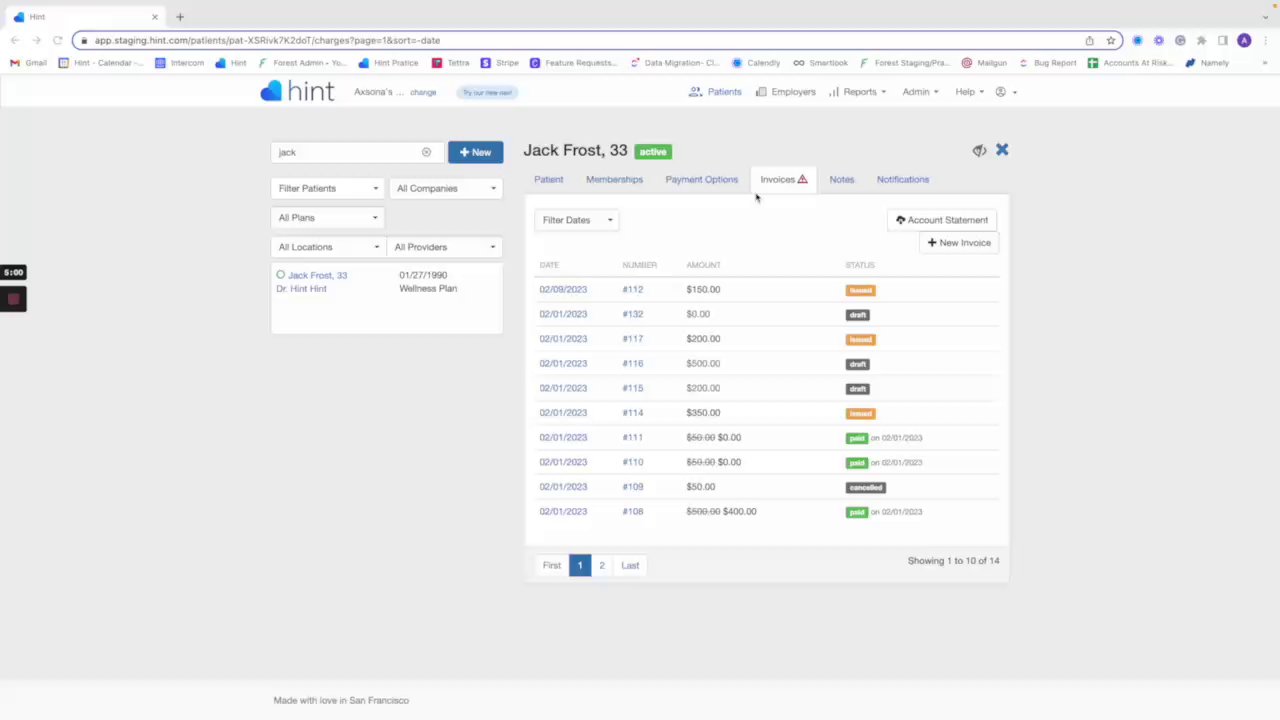Switch to Payment Options tab
The image size is (1280, 720).
(701, 179)
